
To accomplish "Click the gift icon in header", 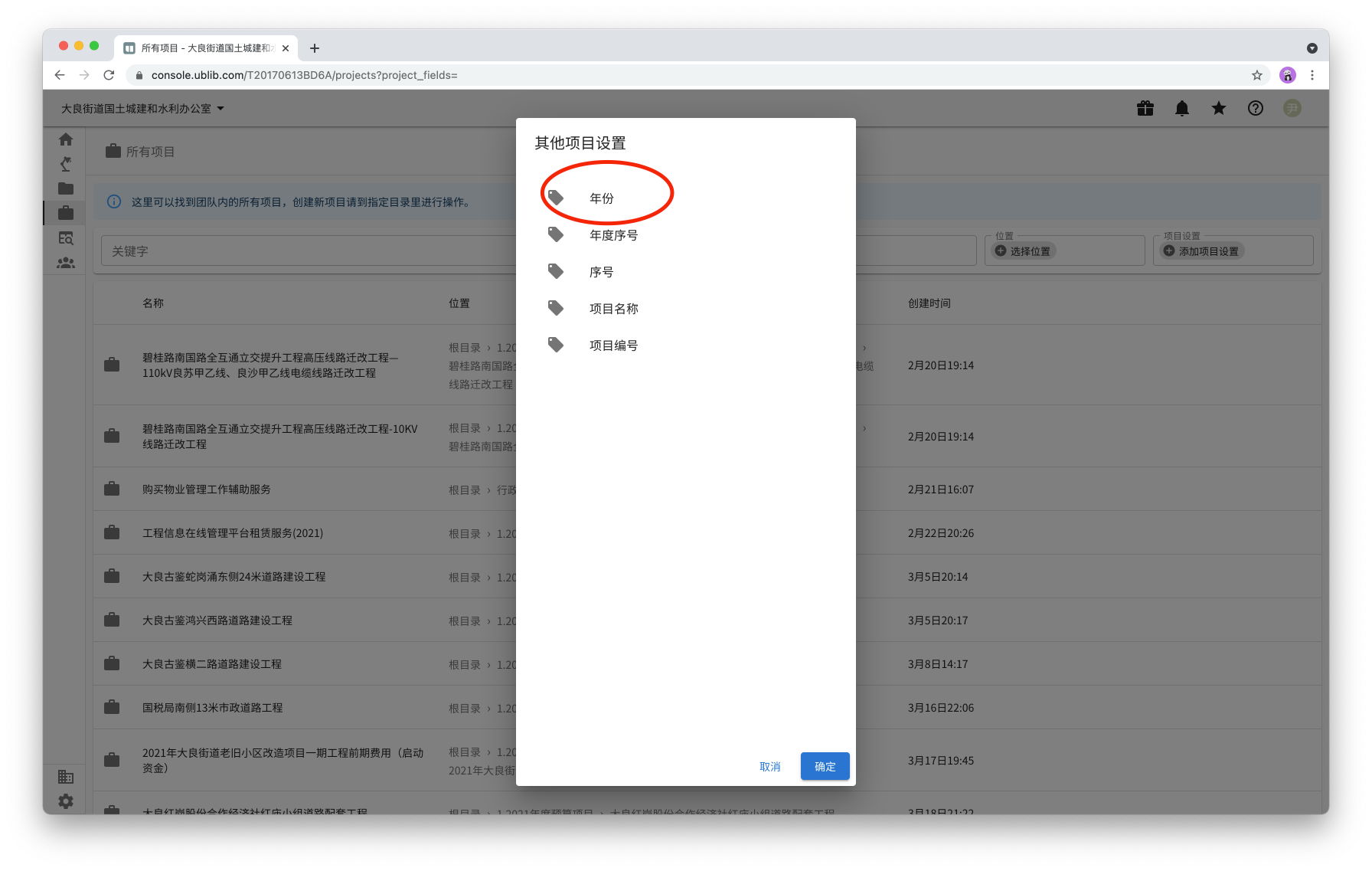I will coord(1145,109).
